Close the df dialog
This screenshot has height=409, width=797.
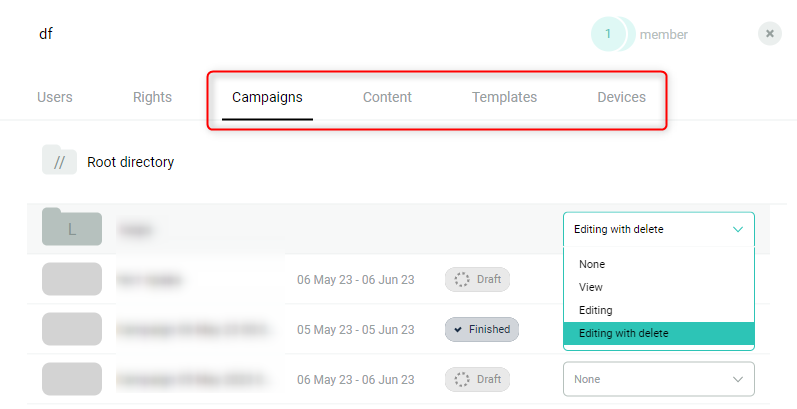[770, 34]
